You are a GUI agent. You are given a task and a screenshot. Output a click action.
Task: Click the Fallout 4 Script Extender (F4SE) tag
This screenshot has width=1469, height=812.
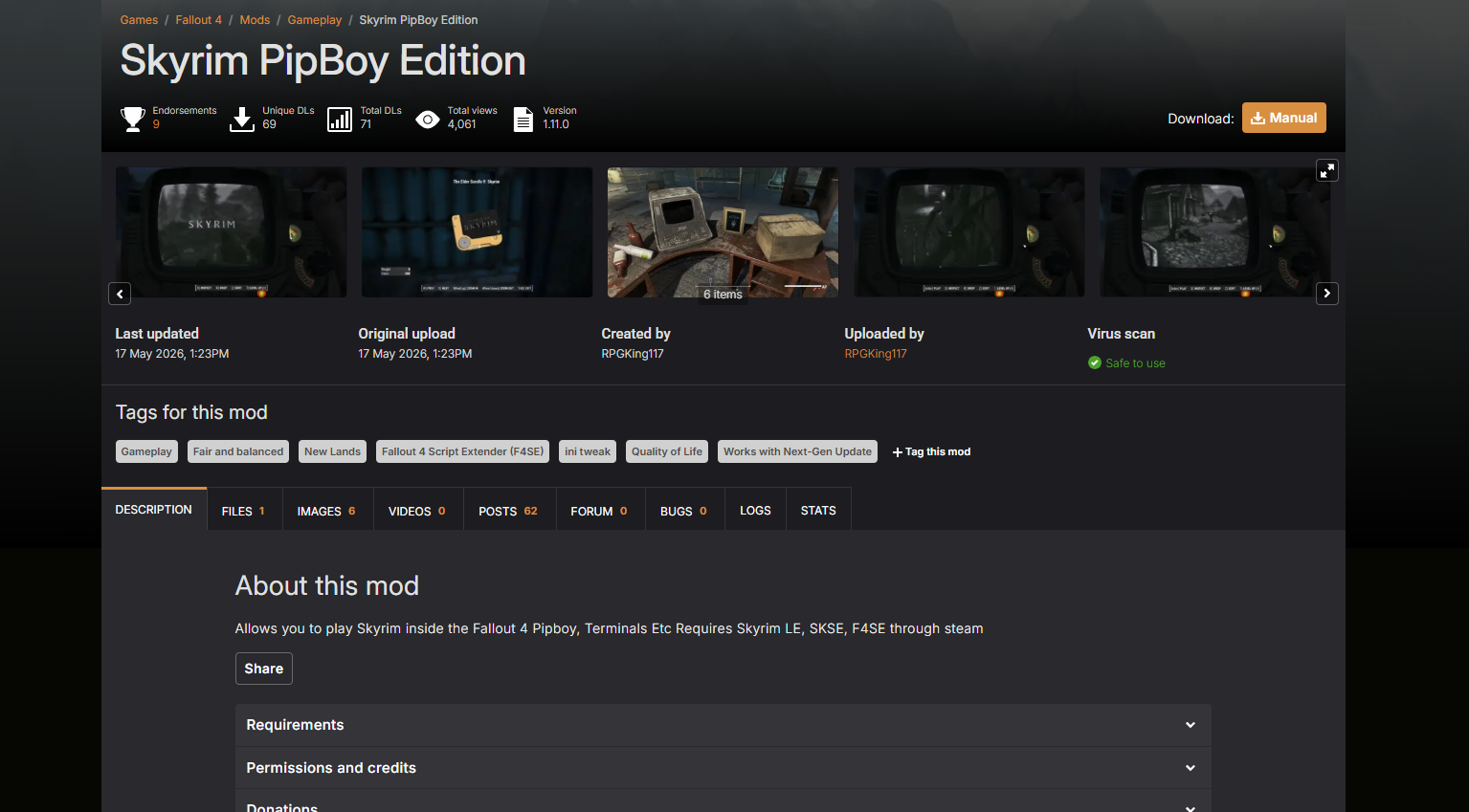click(462, 451)
